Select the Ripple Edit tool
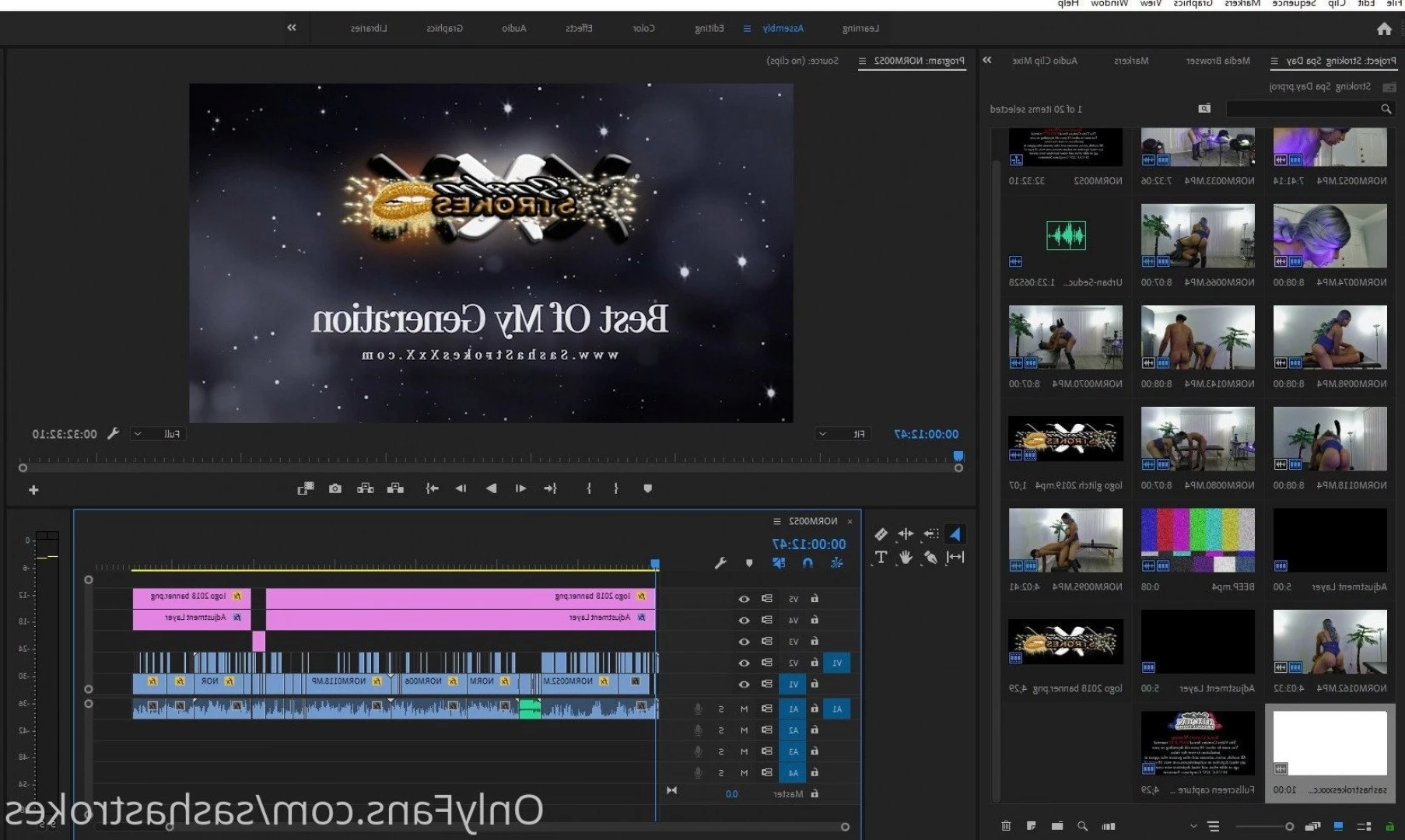This screenshot has width=1405, height=840. pos(906,534)
